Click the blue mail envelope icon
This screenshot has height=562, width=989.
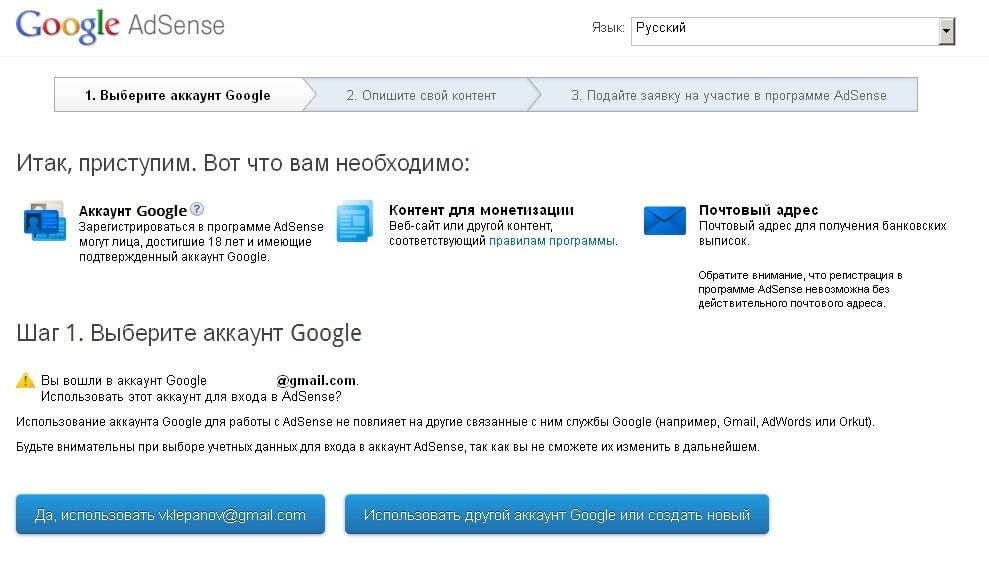coord(664,220)
